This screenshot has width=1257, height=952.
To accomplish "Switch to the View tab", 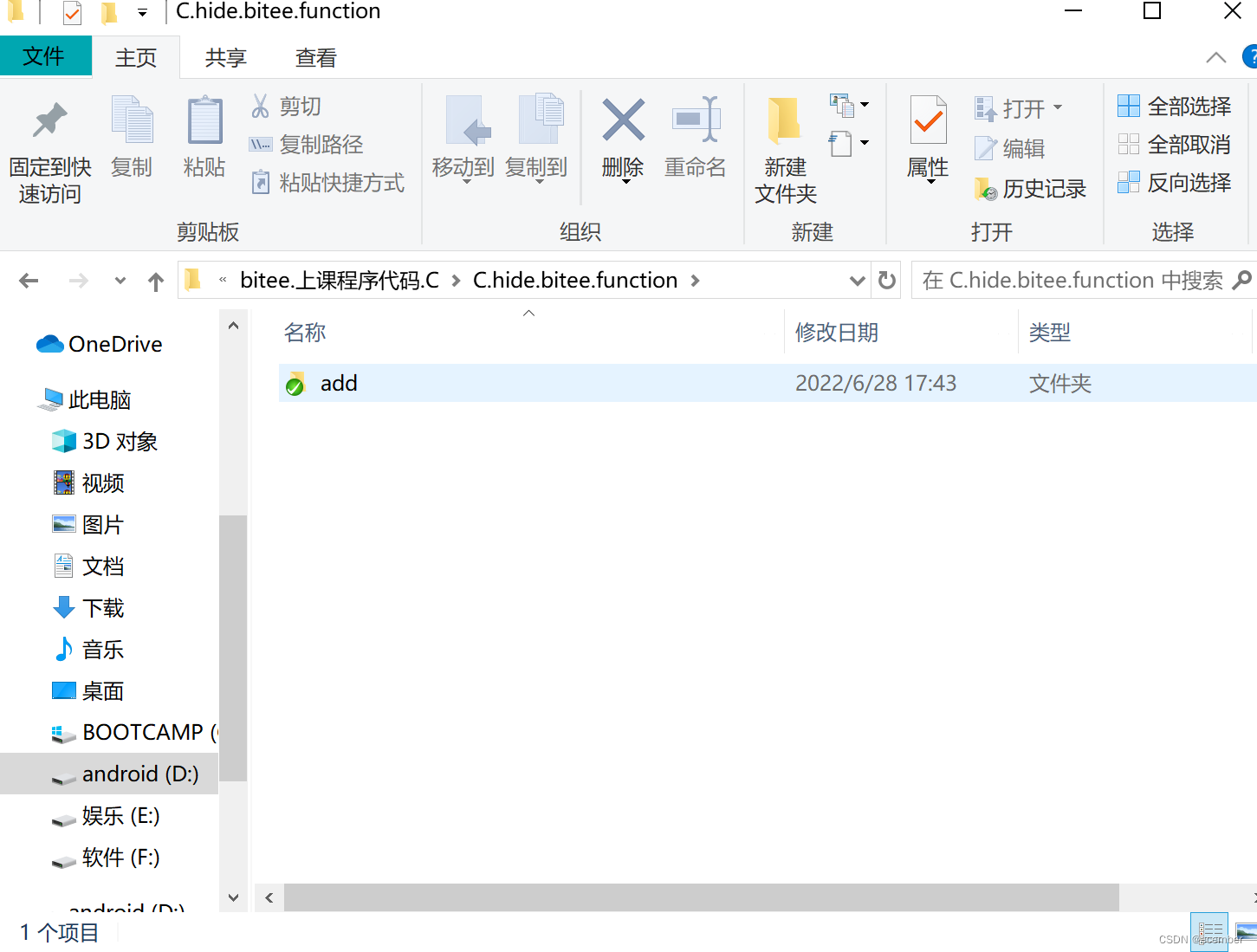I will point(316,57).
